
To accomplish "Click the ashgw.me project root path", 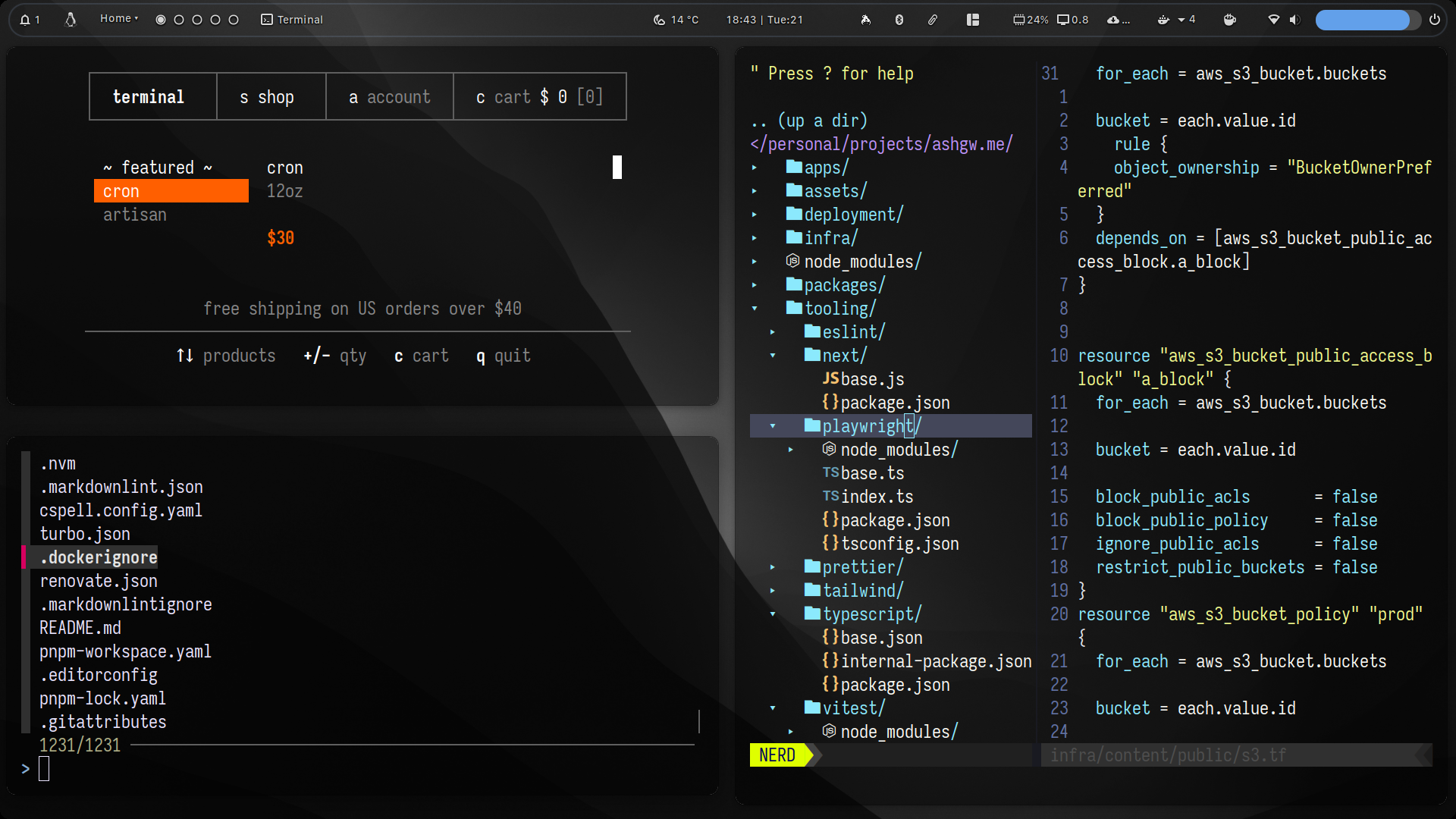I will coord(881,144).
